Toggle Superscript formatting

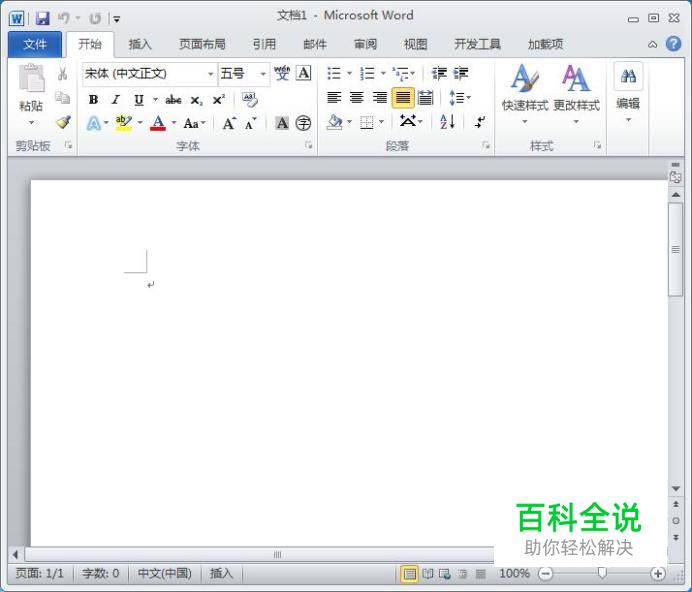point(218,100)
